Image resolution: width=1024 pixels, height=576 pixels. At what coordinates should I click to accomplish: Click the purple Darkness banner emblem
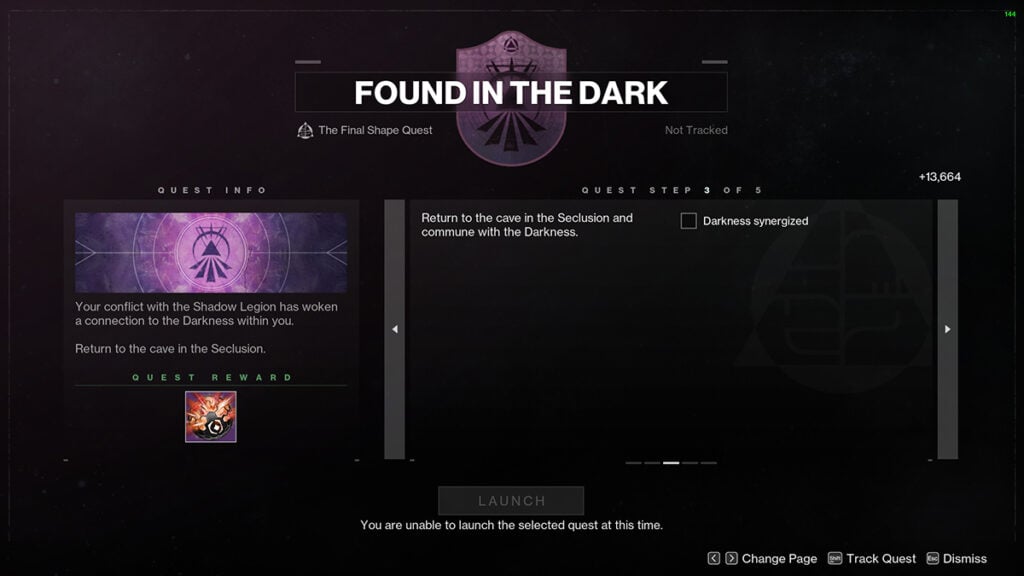[210, 252]
